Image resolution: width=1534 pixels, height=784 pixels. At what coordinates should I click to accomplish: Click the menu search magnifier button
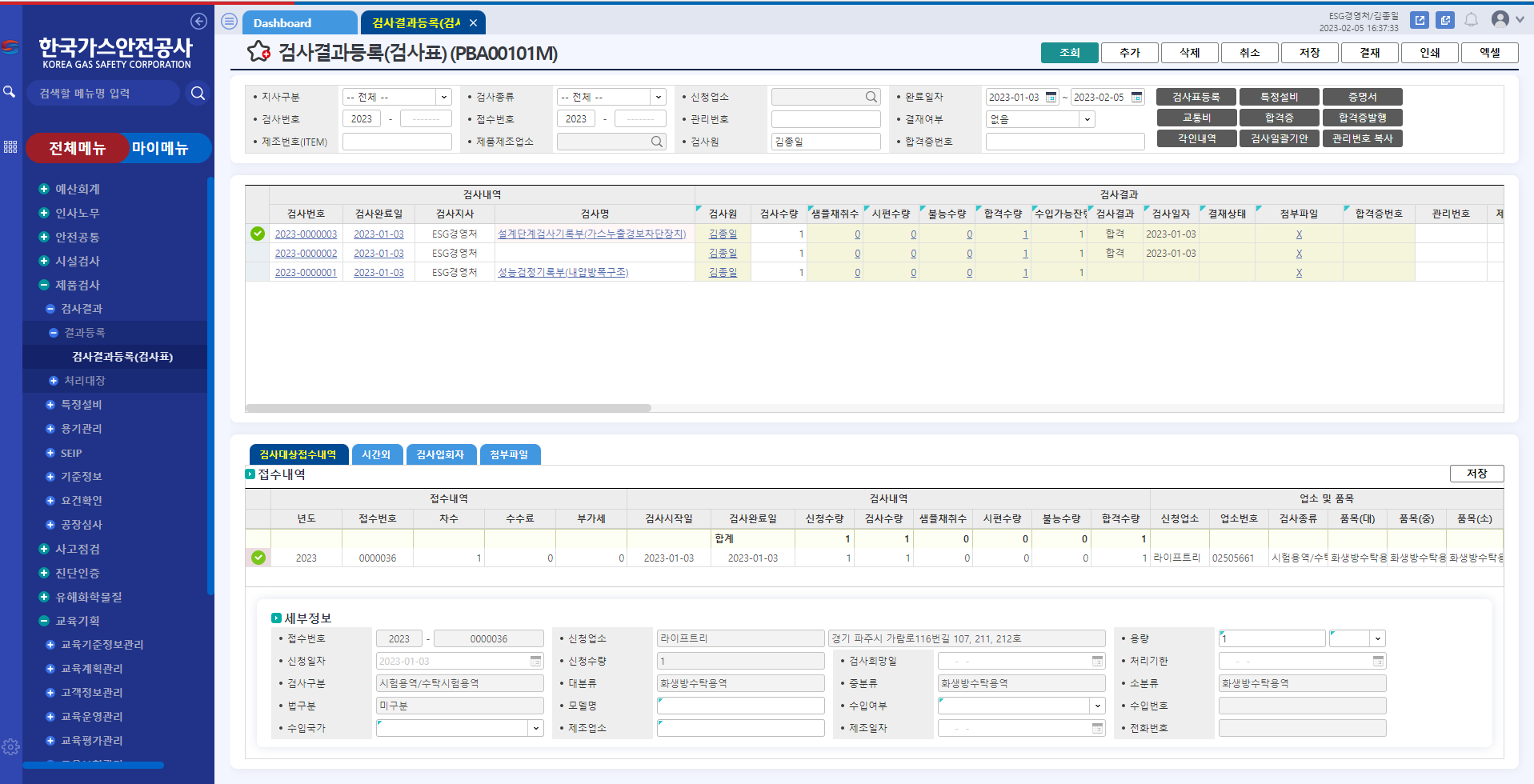tap(198, 94)
